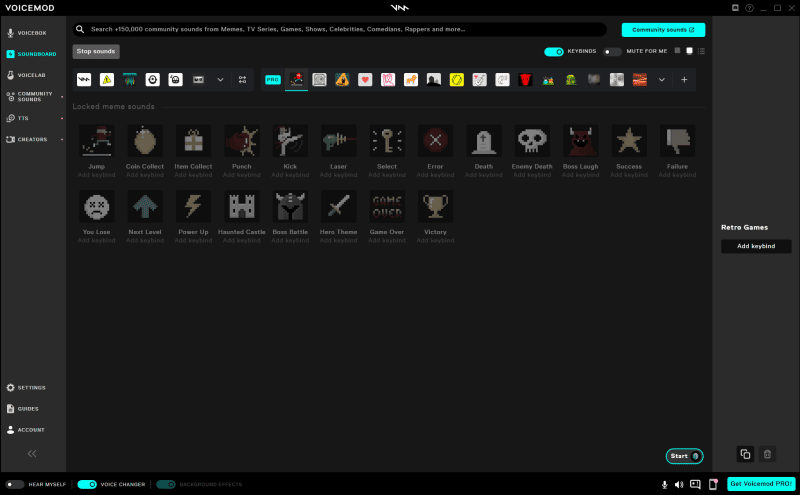Play the Kick sound

pos(290,141)
